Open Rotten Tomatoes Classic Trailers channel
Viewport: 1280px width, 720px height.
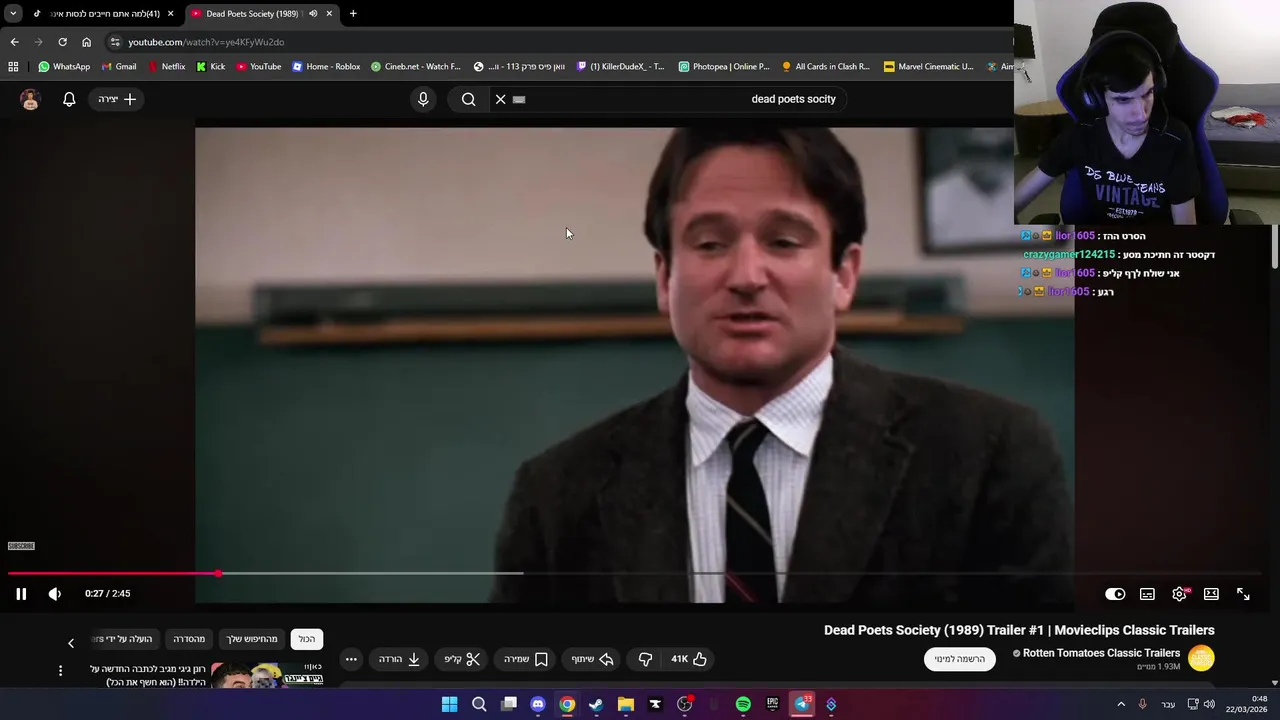click(x=1101, y=653)
